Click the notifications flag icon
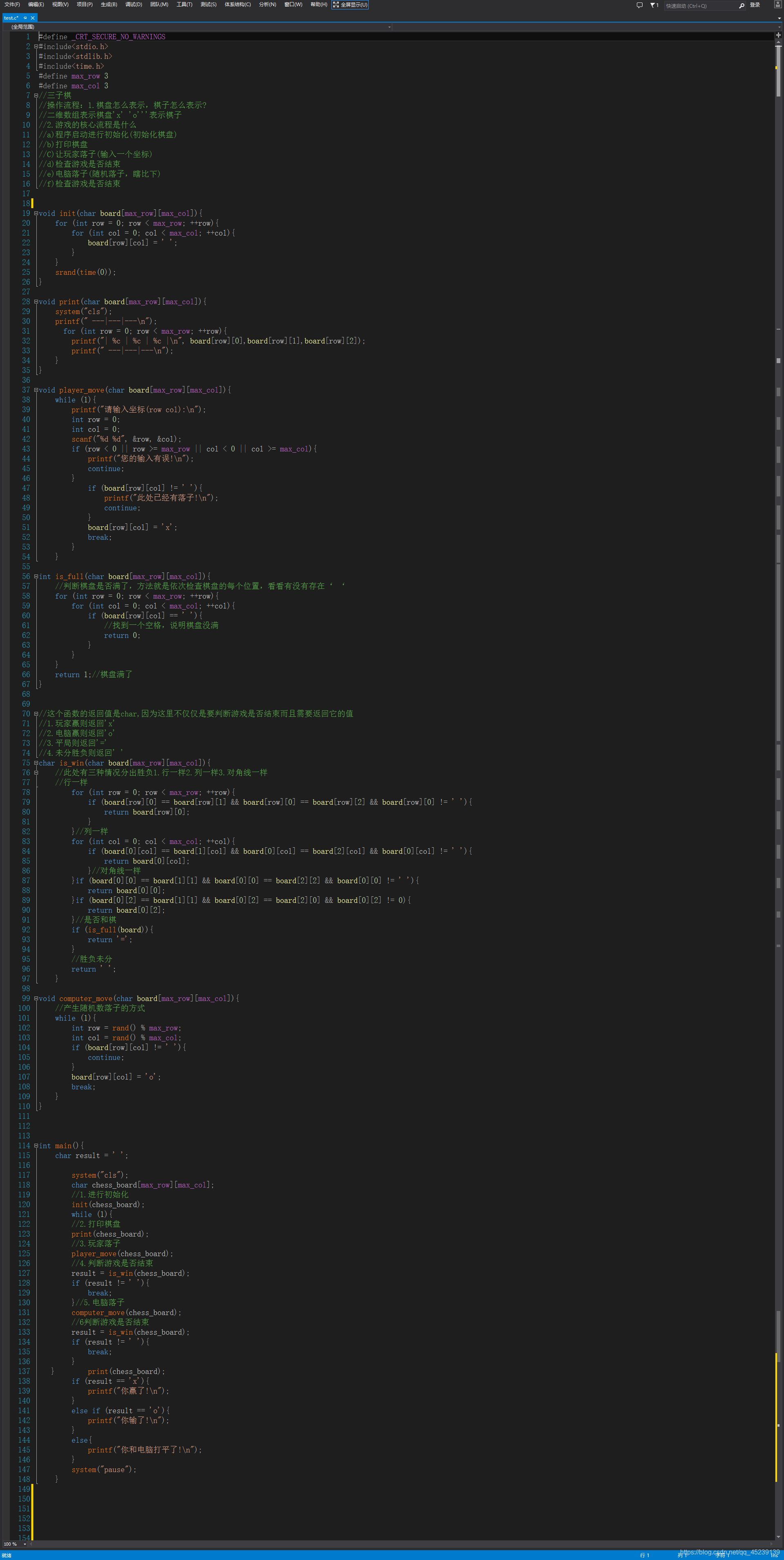 click(x=654, y=5)
